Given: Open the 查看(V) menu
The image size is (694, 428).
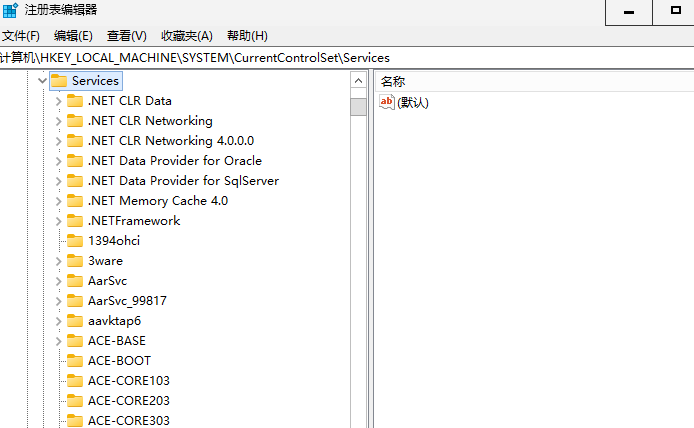Looking at the screenshot, I should tap(127, 36).
